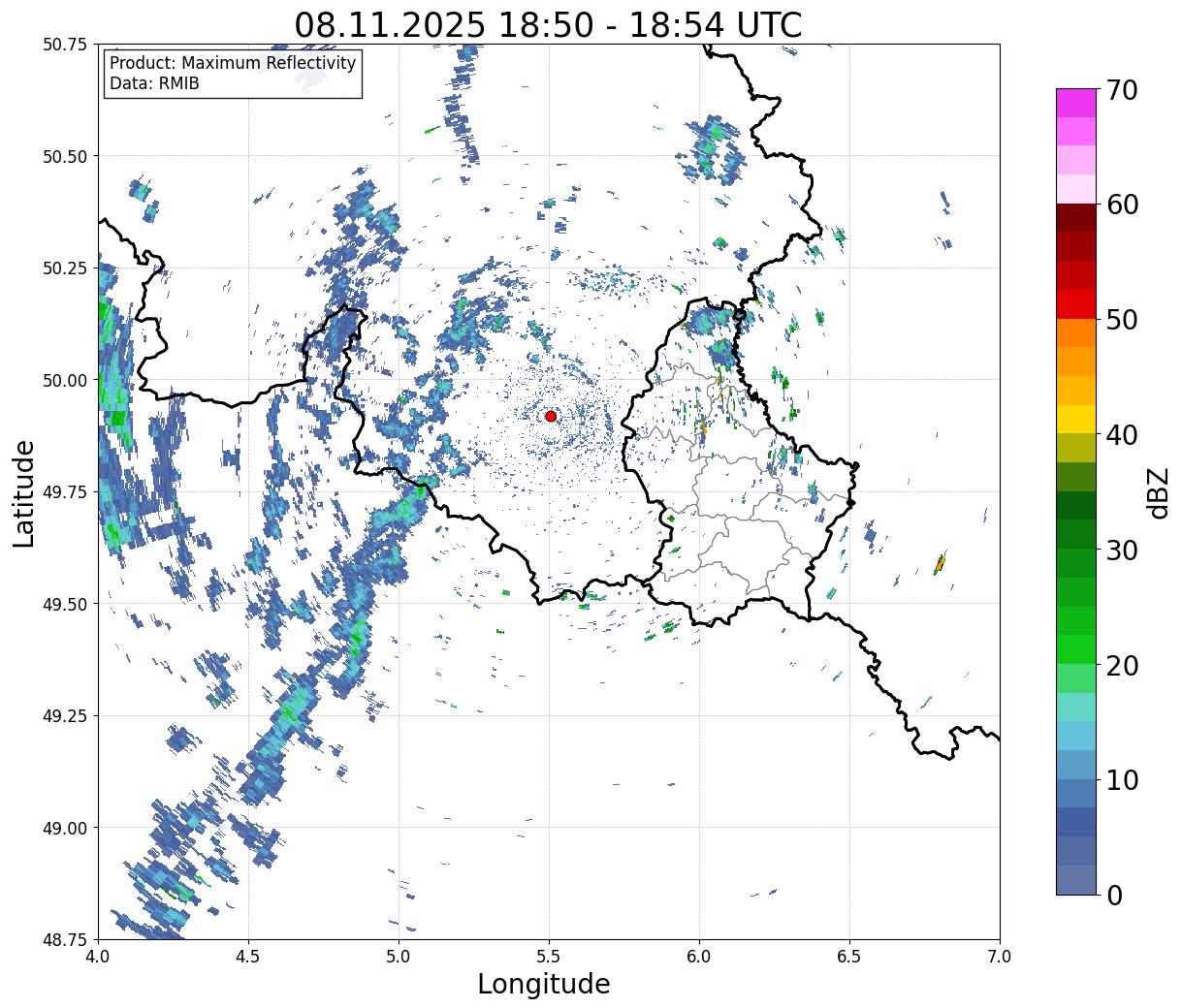
Task: Click the longitude tick label '6.0'
Action: click(699, 957)
